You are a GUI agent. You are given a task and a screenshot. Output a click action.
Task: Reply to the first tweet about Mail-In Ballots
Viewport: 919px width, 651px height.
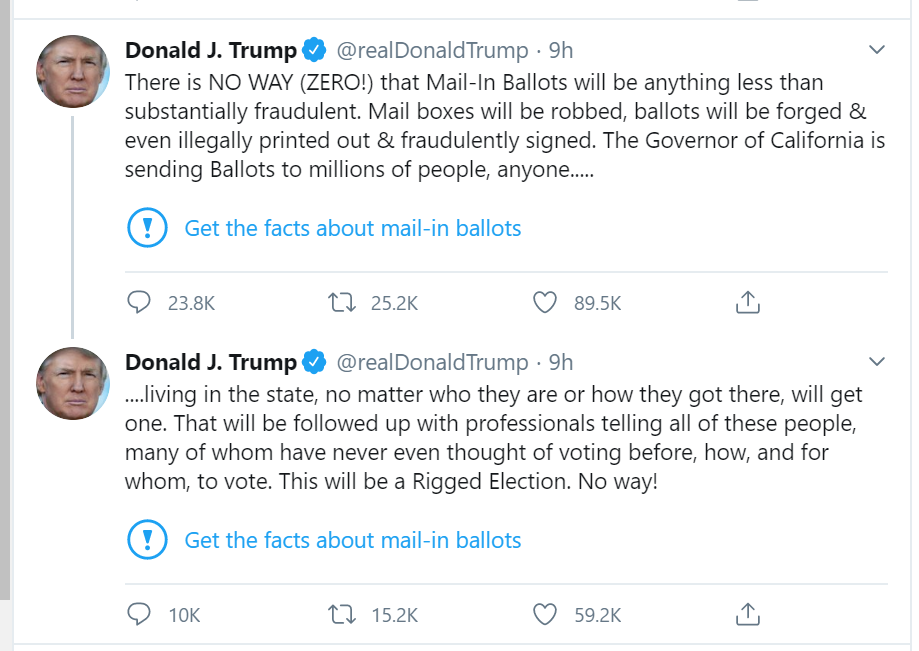pyautogui.click(x=140, y=302)
